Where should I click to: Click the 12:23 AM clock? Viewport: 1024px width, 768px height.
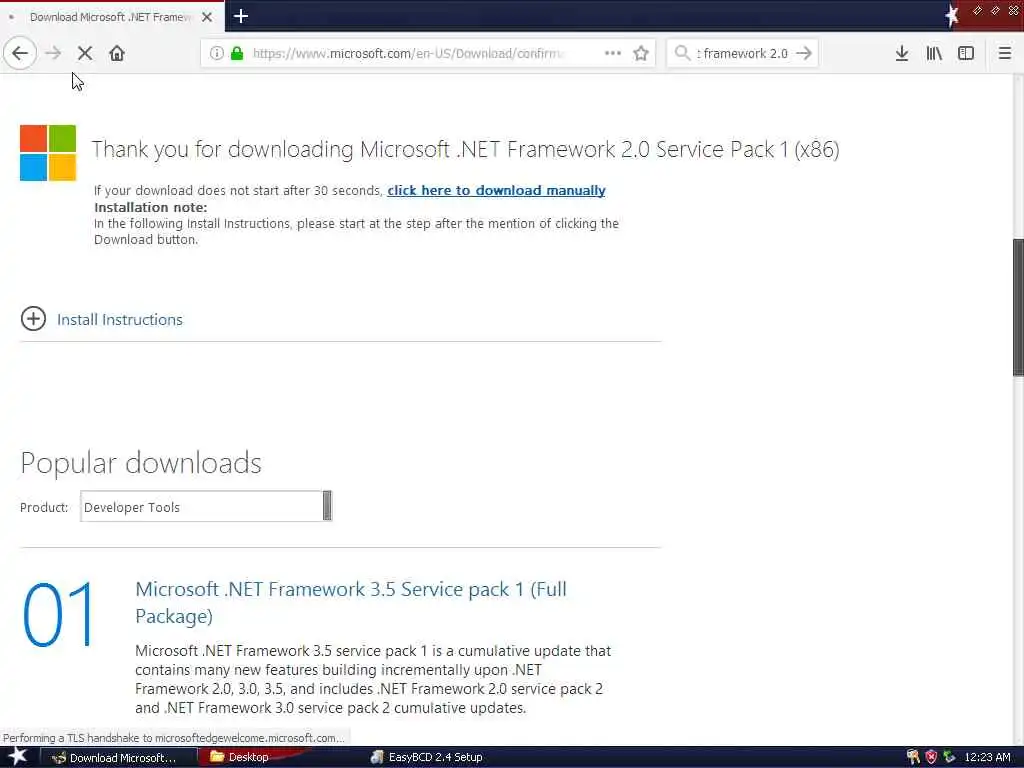(x=987, y=758)
